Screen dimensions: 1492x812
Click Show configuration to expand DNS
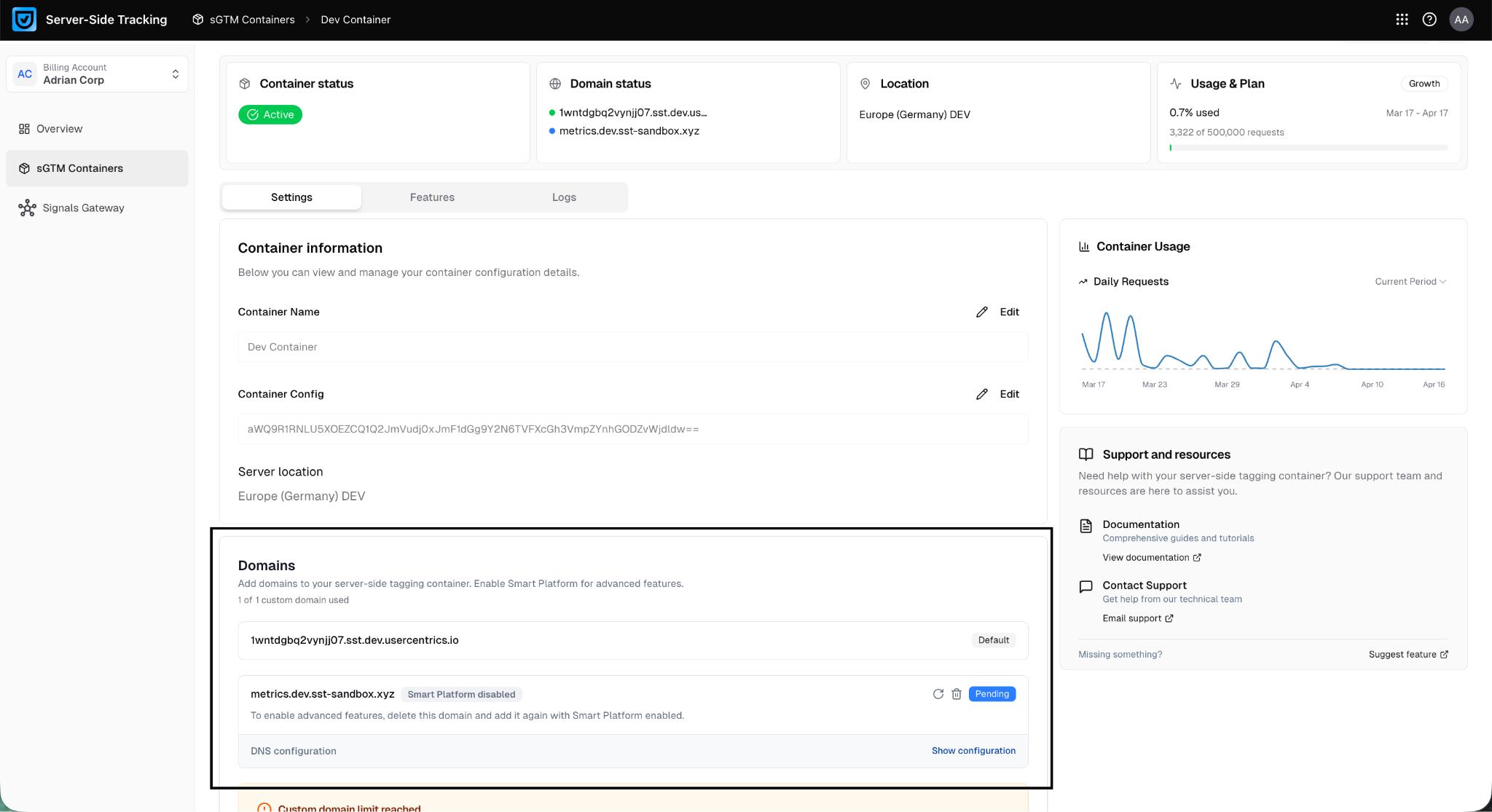click(973, 751)
